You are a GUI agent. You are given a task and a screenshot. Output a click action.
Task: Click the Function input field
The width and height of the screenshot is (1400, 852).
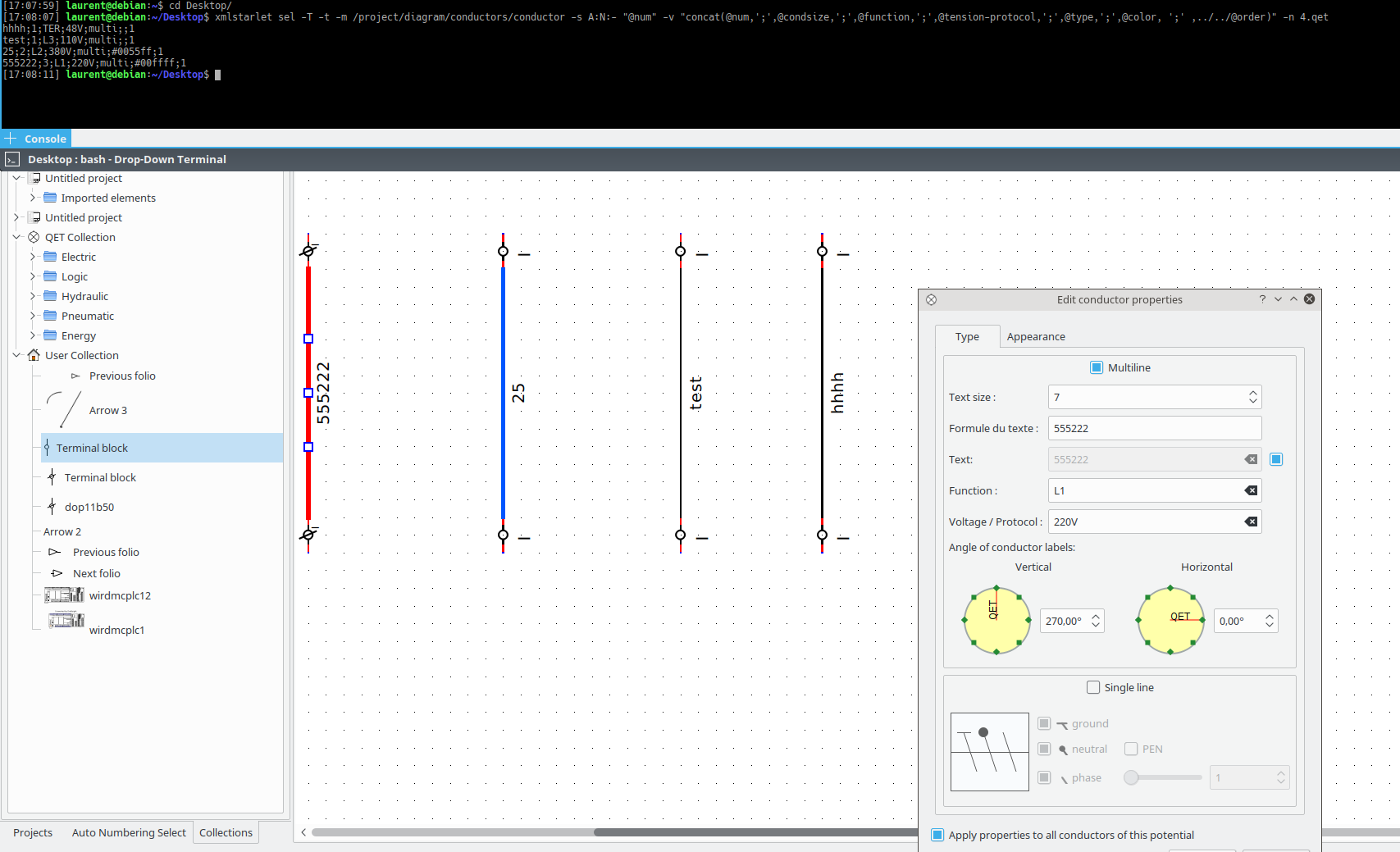[1154, 490]
